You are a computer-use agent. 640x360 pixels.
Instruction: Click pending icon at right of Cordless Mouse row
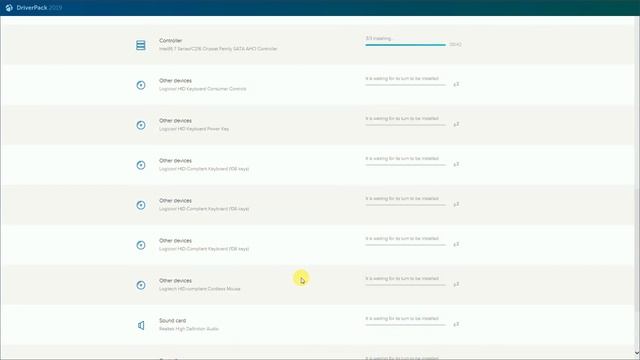(x=456, y=284)
